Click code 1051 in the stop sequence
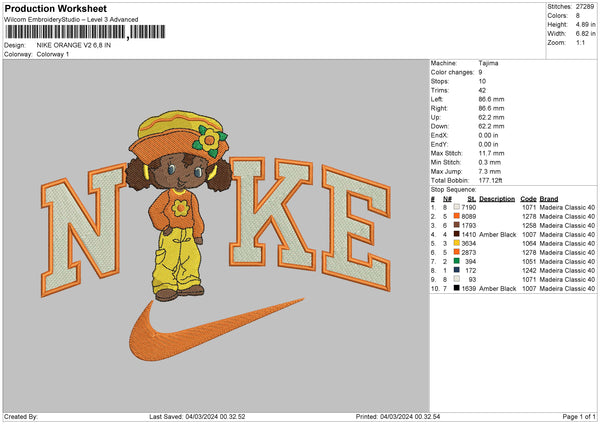600x424 pixels. point(529,261)
